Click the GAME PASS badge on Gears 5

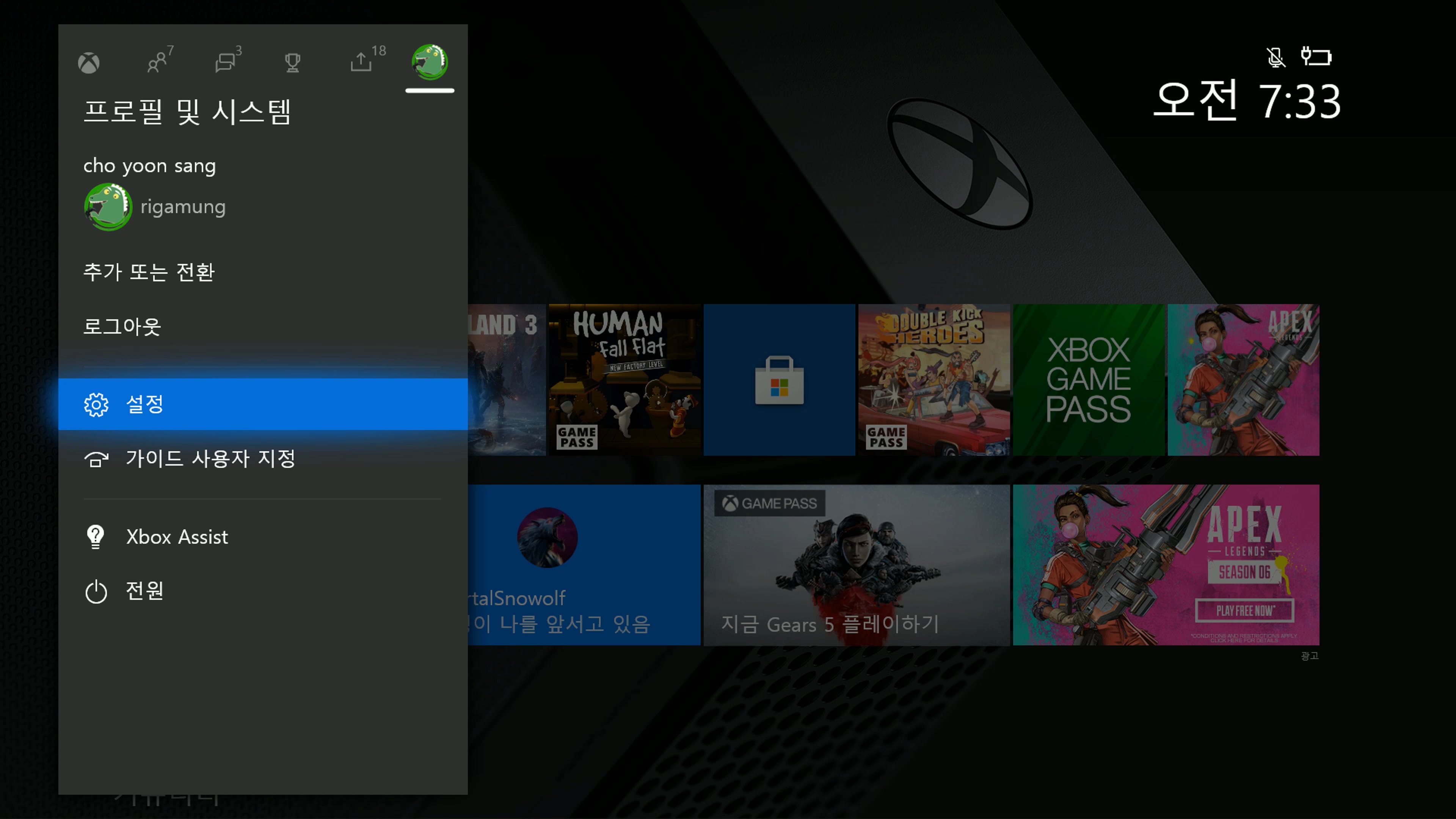(x=769, y=503)
